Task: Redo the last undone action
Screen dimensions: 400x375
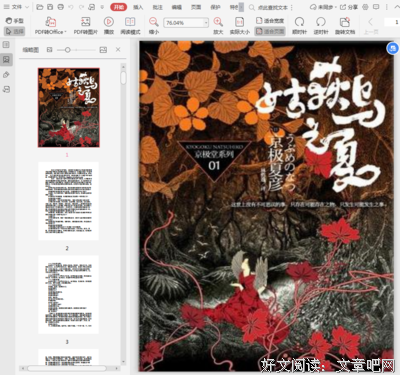Action: click(81, 7)
